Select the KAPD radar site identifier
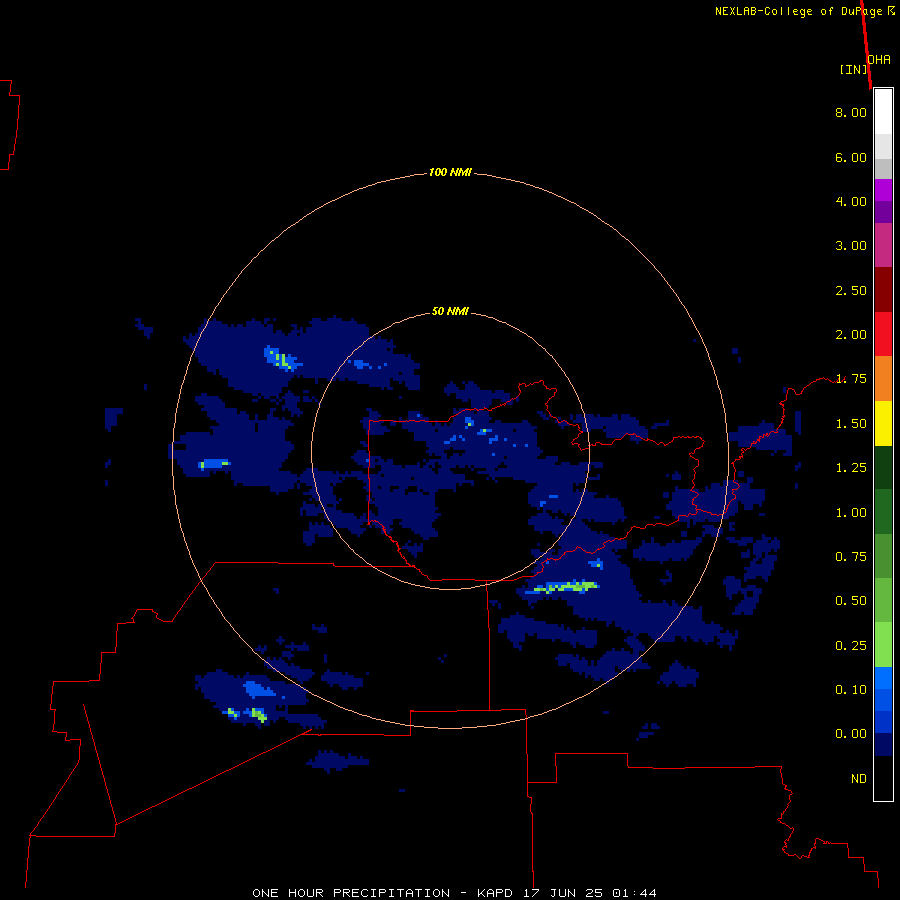The height and width of the screenshot is (900, 900). (495, 893)
